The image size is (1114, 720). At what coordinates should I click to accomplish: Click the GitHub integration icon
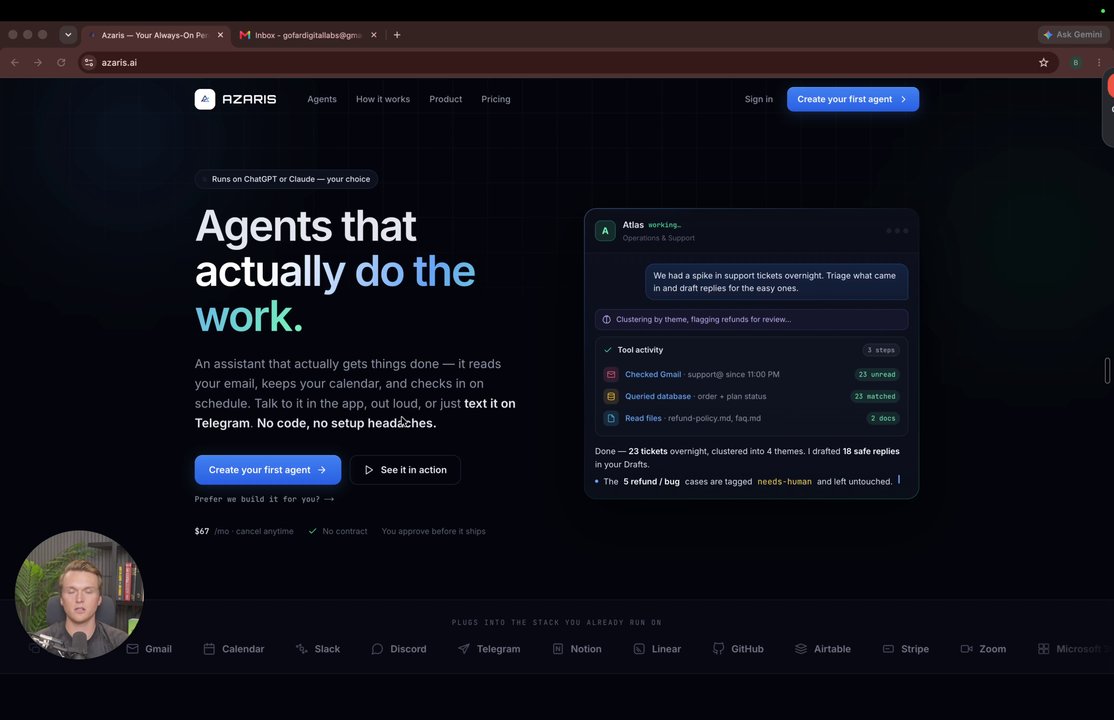pos(718,649)
